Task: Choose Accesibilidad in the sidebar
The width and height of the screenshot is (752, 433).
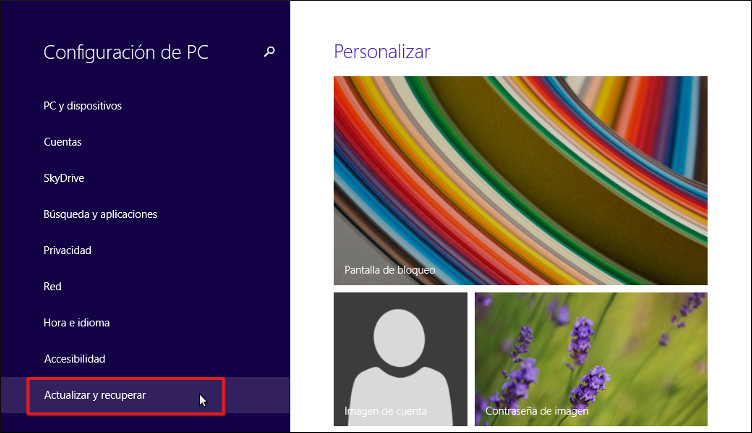Action: pyautogui.click(x=74, y=359)
